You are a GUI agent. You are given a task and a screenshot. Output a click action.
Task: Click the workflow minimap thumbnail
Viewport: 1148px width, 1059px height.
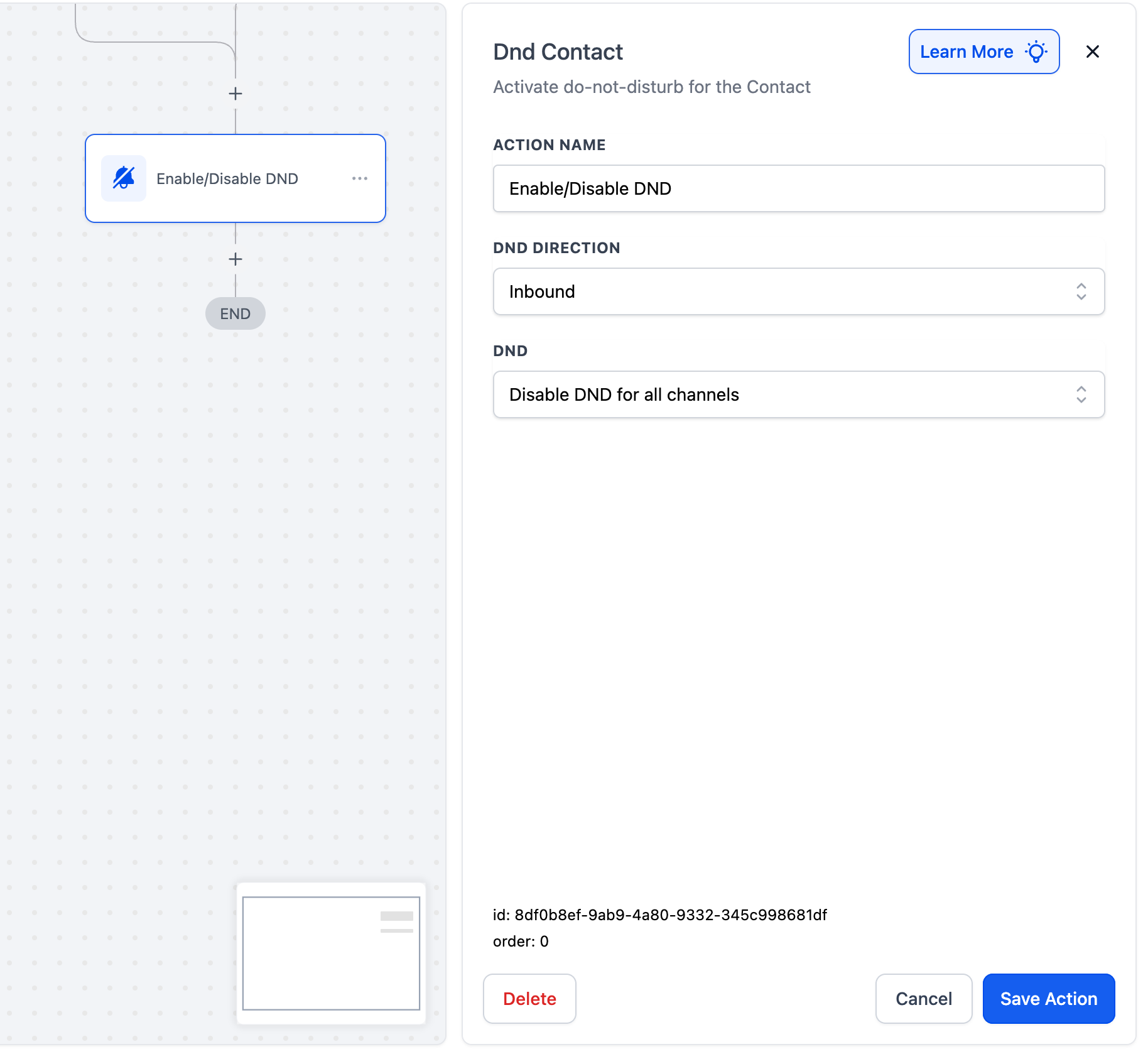[331, 953]
